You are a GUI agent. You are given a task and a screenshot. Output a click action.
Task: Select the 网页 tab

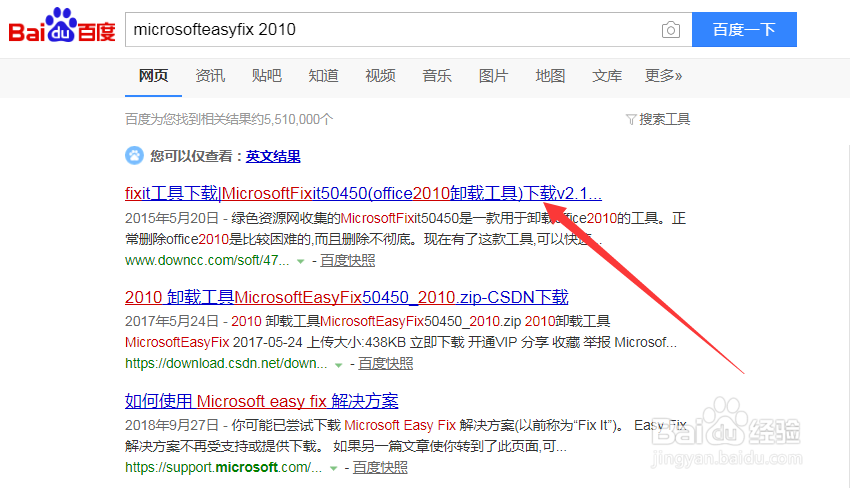tap(153, 76)
